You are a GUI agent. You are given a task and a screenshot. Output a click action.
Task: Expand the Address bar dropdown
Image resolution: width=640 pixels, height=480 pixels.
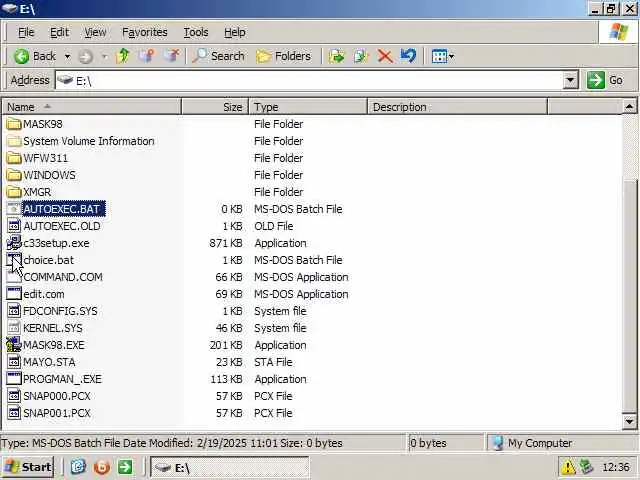(x=570, y=80)
